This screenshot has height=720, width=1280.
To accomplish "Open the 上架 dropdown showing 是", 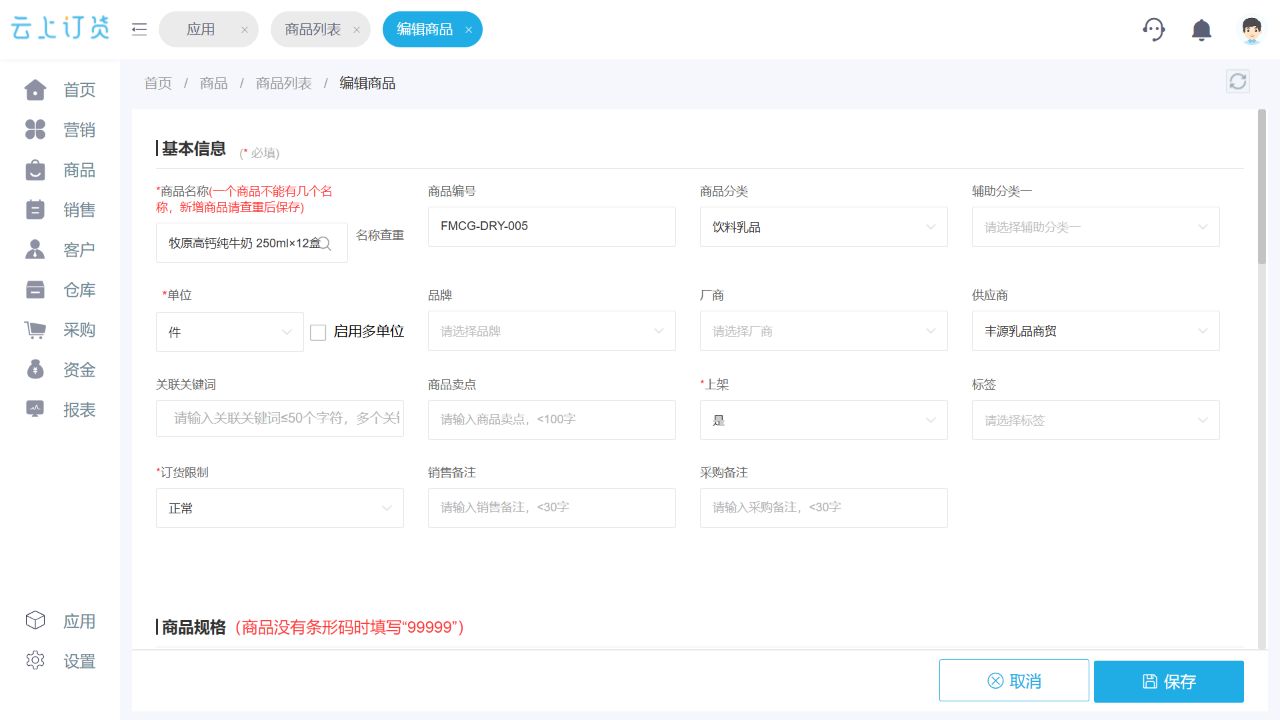I will [824, 420].
